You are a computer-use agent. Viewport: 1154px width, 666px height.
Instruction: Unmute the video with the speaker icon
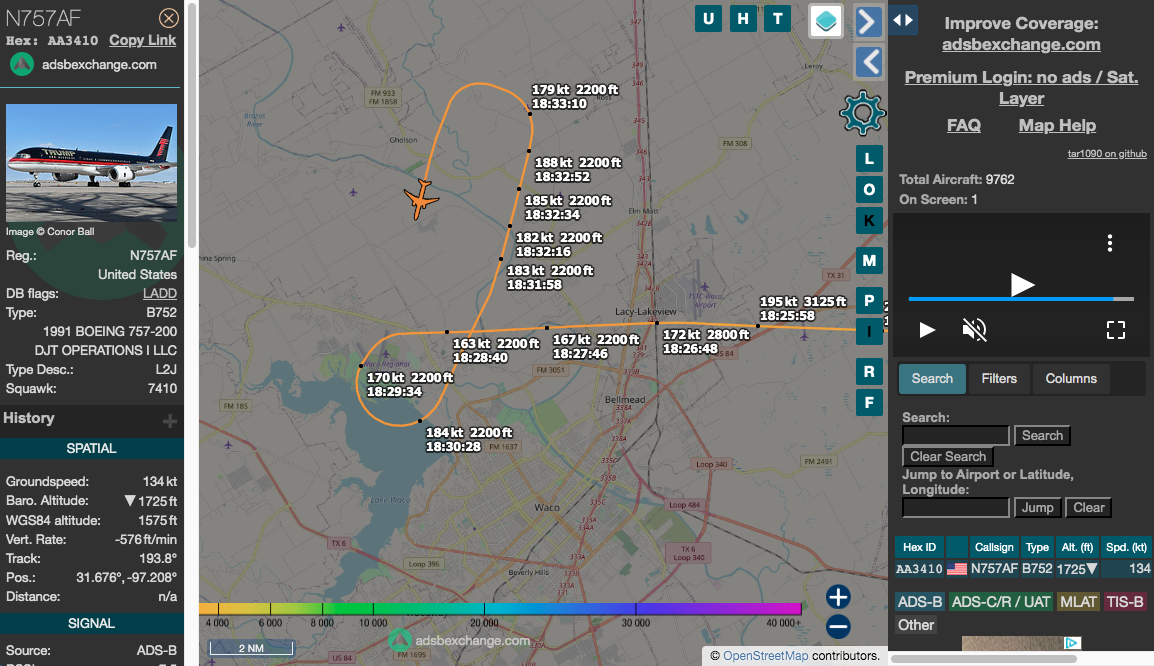pyautogui.click(x=974, y=330)
